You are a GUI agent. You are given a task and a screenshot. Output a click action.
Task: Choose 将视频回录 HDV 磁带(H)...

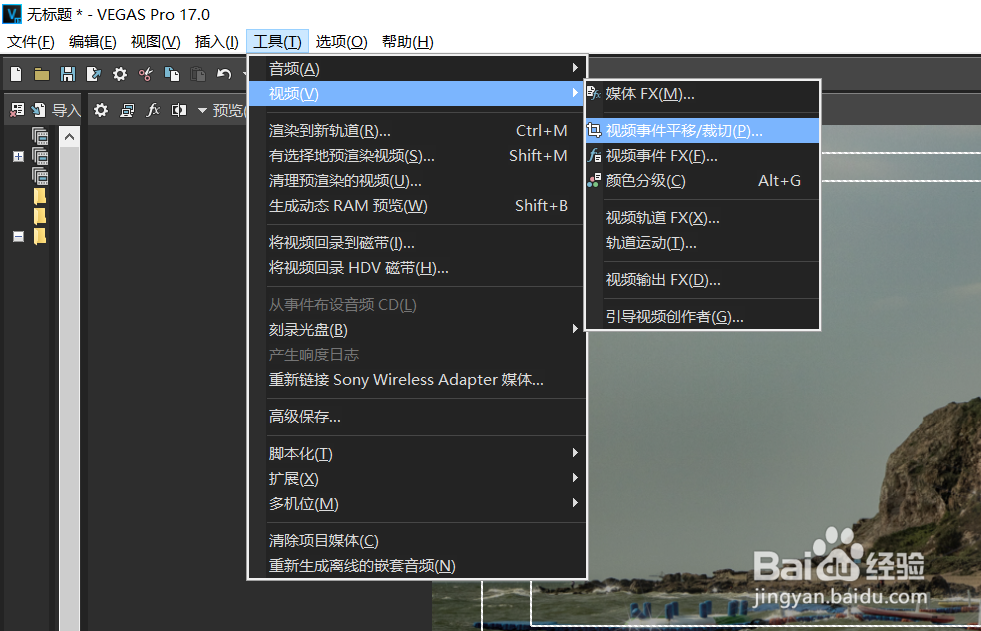(x=417, y=268)
